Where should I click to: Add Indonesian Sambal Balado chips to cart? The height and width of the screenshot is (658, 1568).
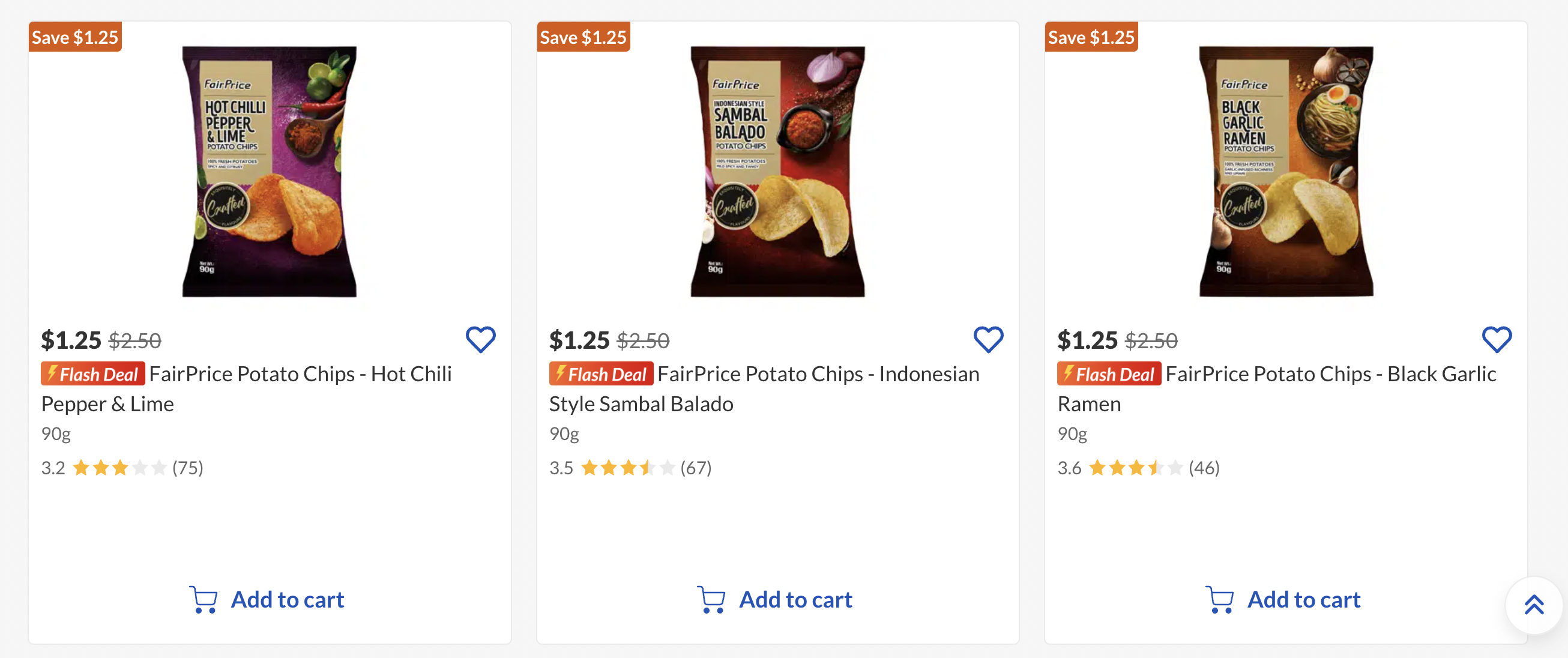(776, 600)
